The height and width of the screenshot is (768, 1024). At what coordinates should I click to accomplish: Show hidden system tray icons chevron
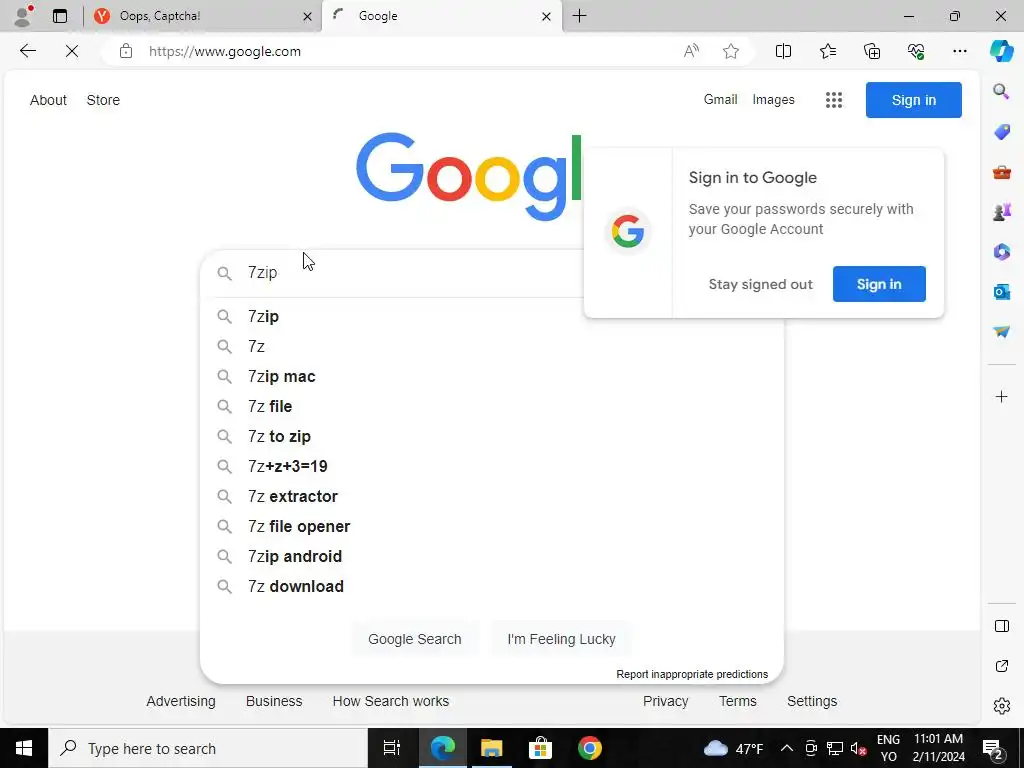tap(787, 748)
